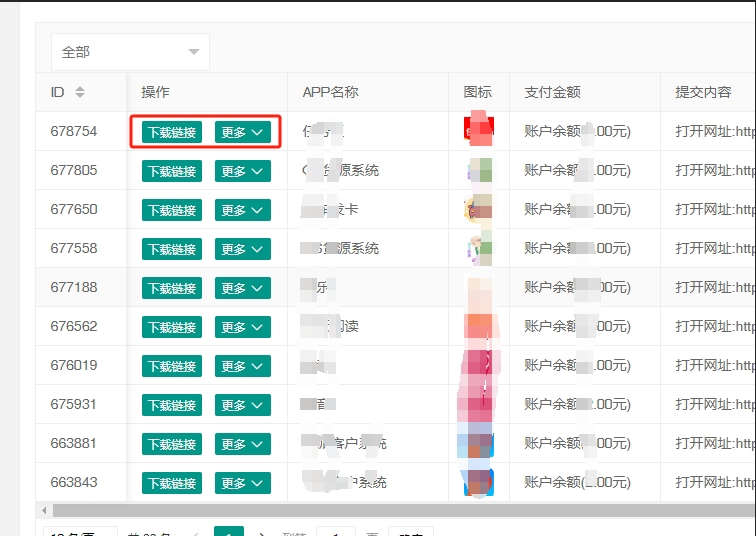
Task: Expand 更多 menu for row 677188
Action: [242, 288]
